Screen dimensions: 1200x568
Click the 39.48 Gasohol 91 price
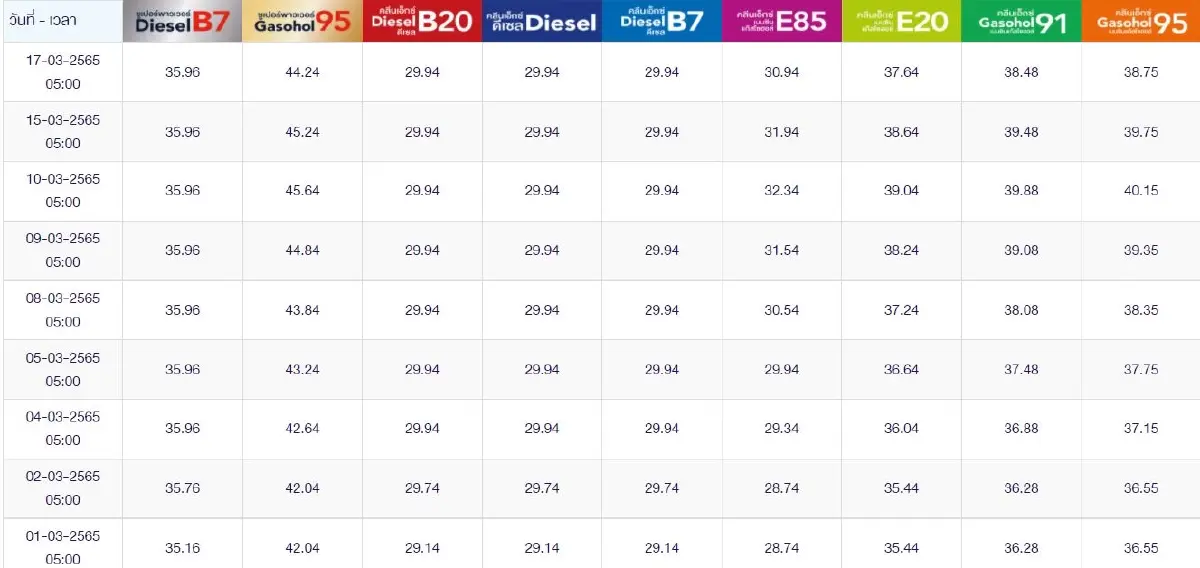click(1022, 132)
